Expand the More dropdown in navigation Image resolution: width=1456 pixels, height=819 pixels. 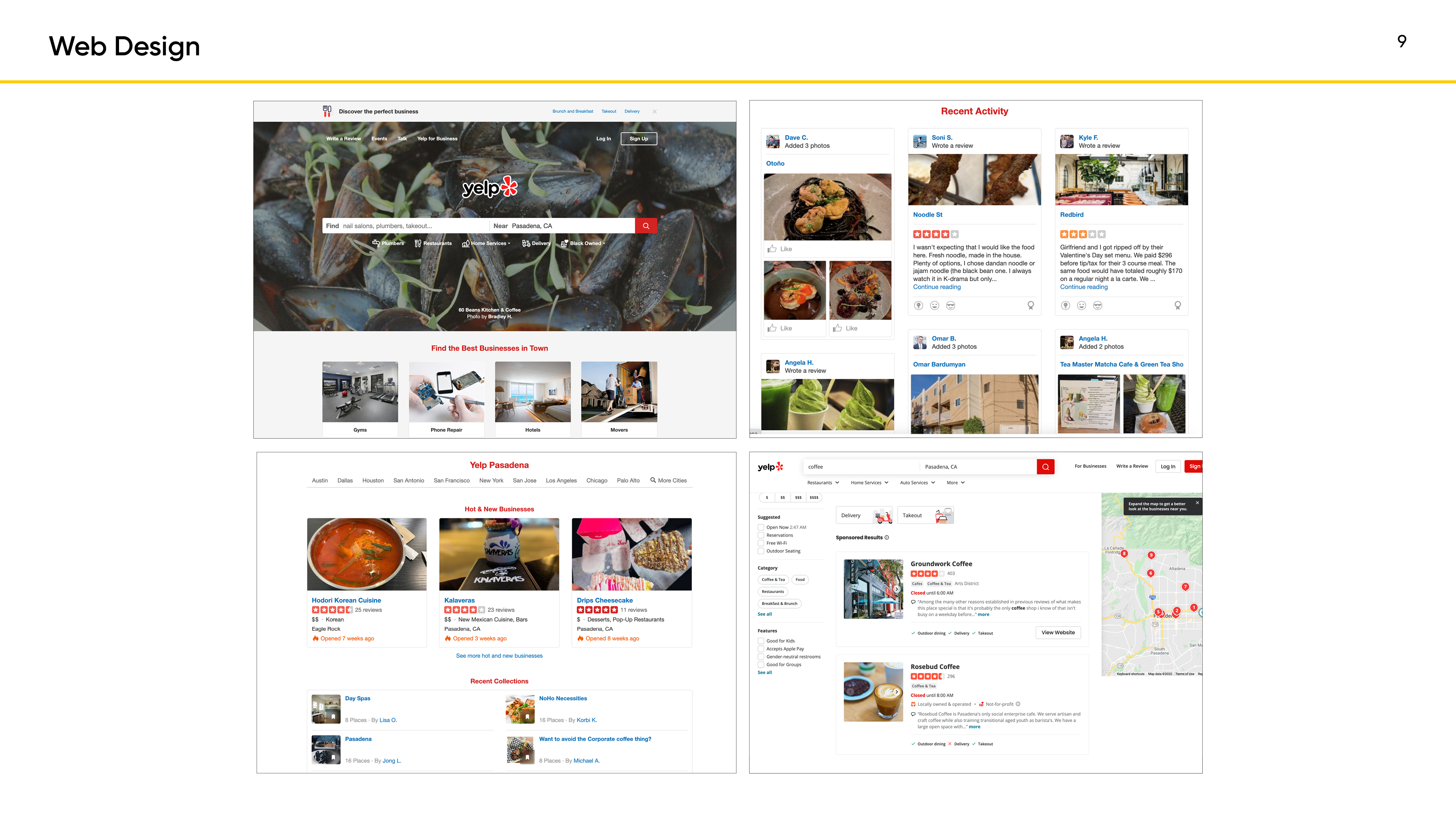click(x=956, y=483)
